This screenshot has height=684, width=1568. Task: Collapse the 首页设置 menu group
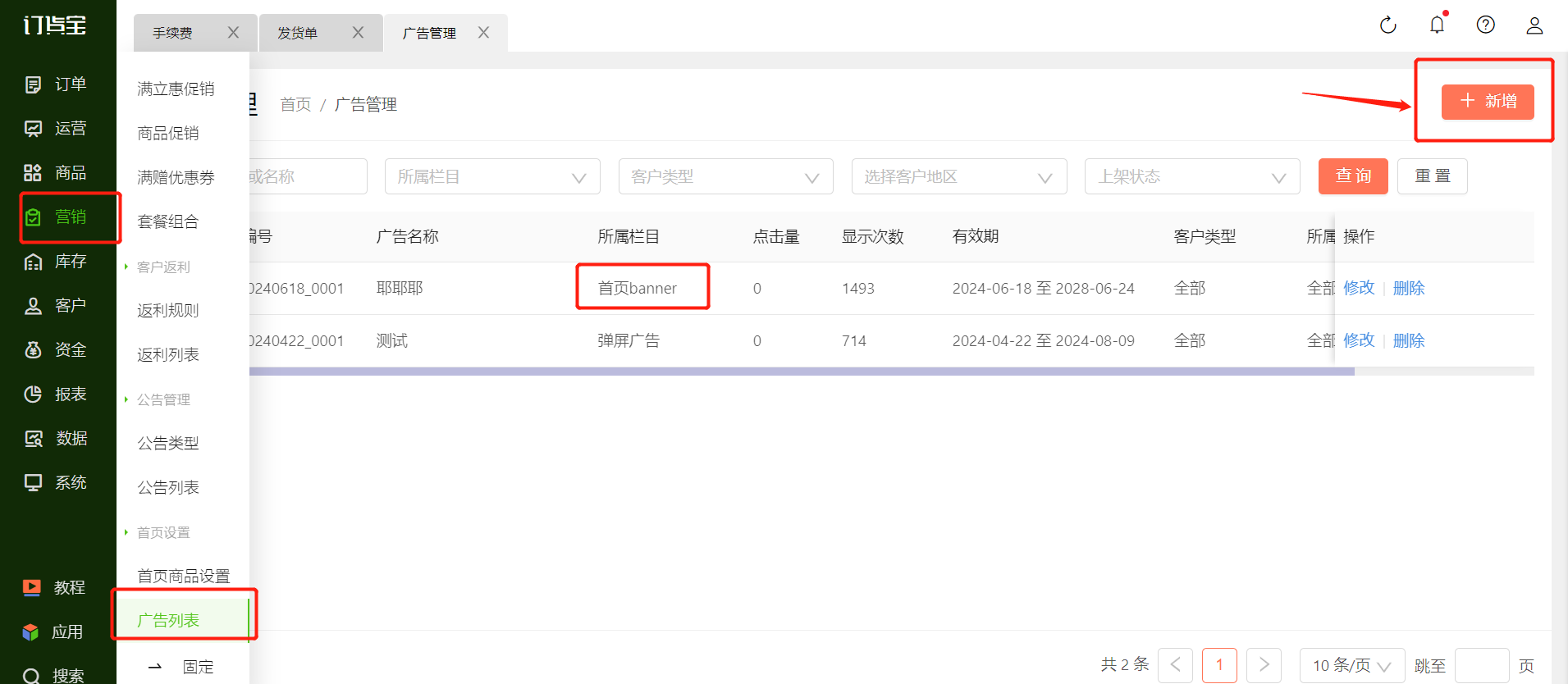[162, 532]
